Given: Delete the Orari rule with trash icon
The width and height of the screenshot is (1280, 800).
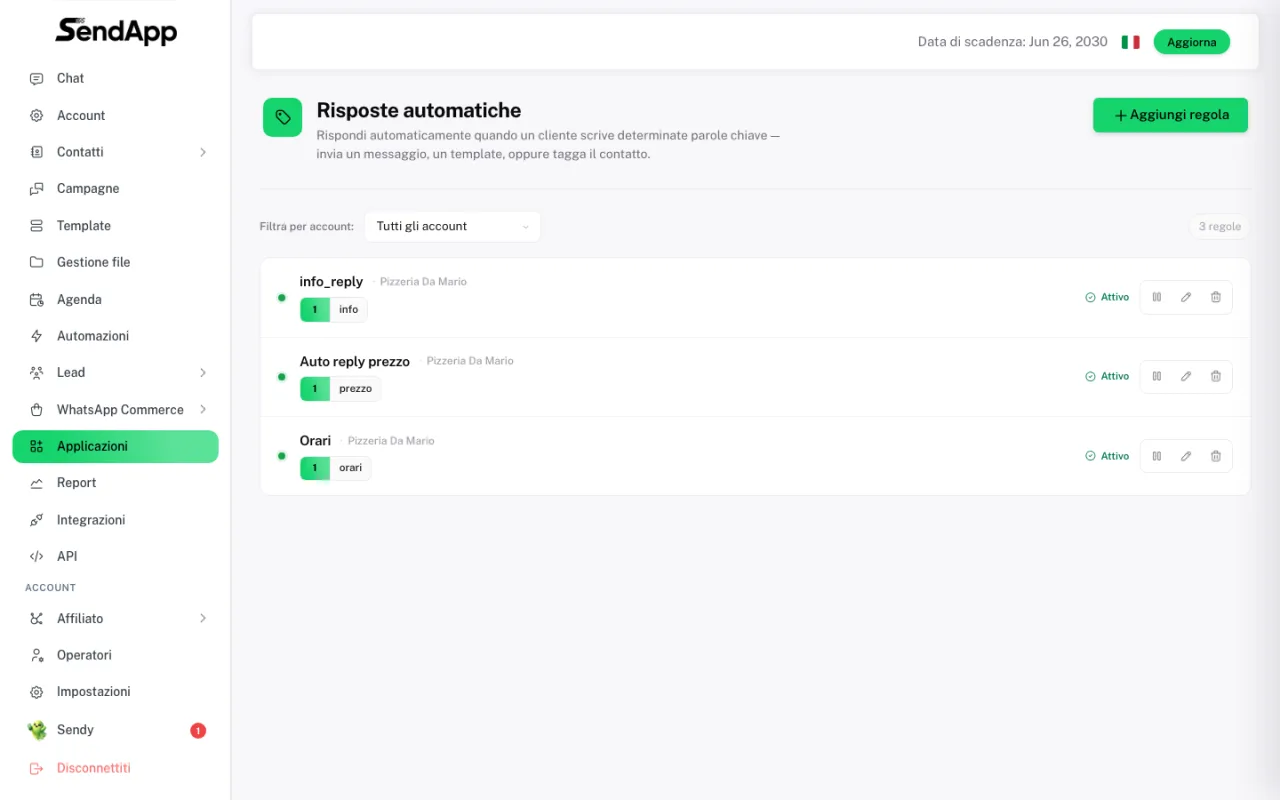Looking at the screenshot, I should click(1216, 456).
